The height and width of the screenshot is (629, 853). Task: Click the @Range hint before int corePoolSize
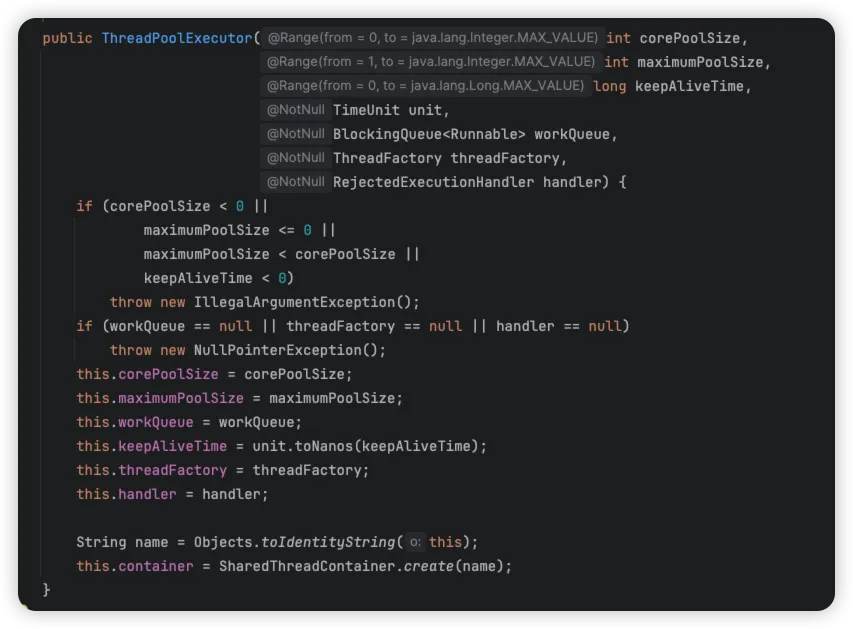point(432,38)
